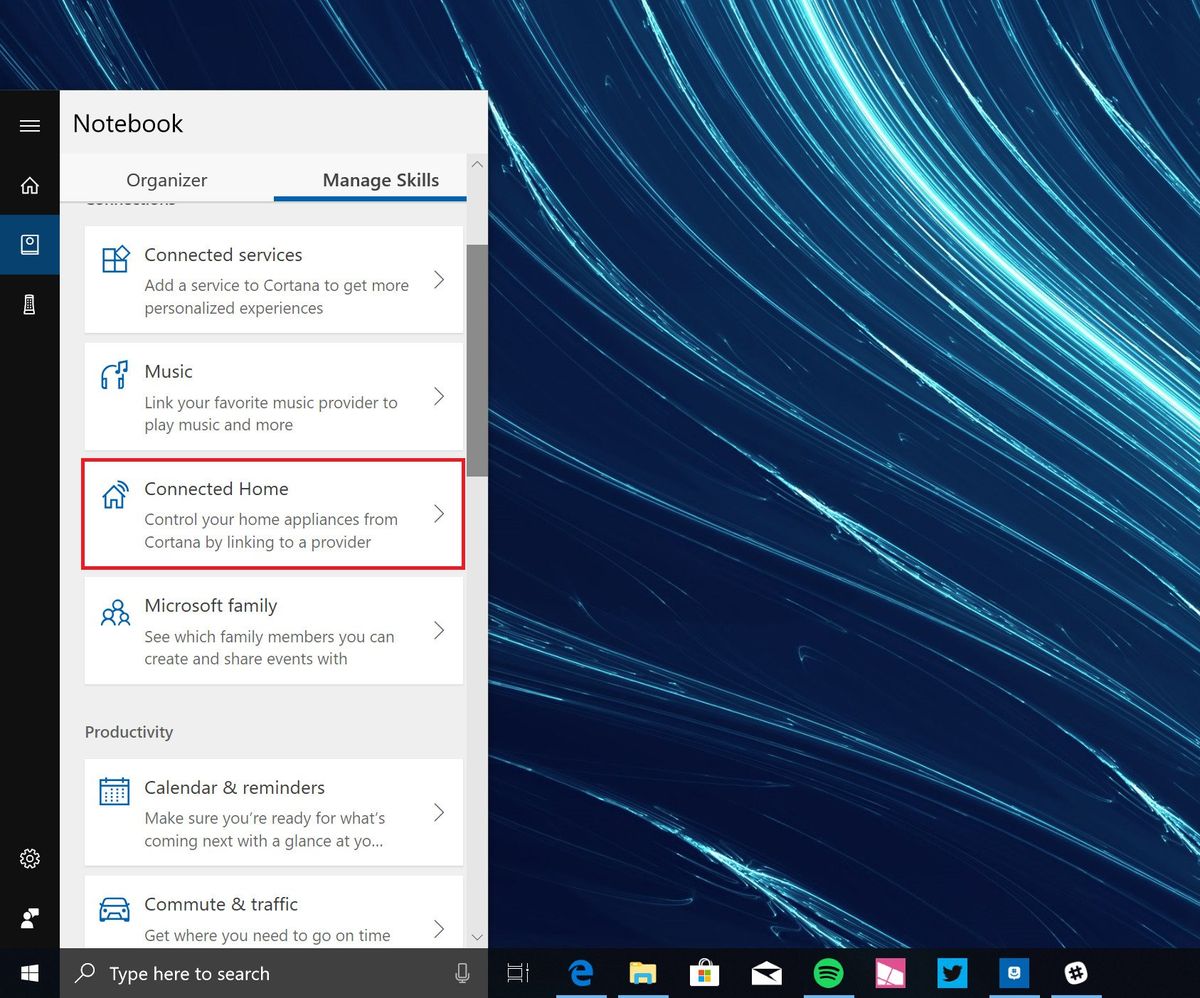Open Cortana Settings via the gear icon
This screenshot has width=1200, height=998.
coord(29,858)
